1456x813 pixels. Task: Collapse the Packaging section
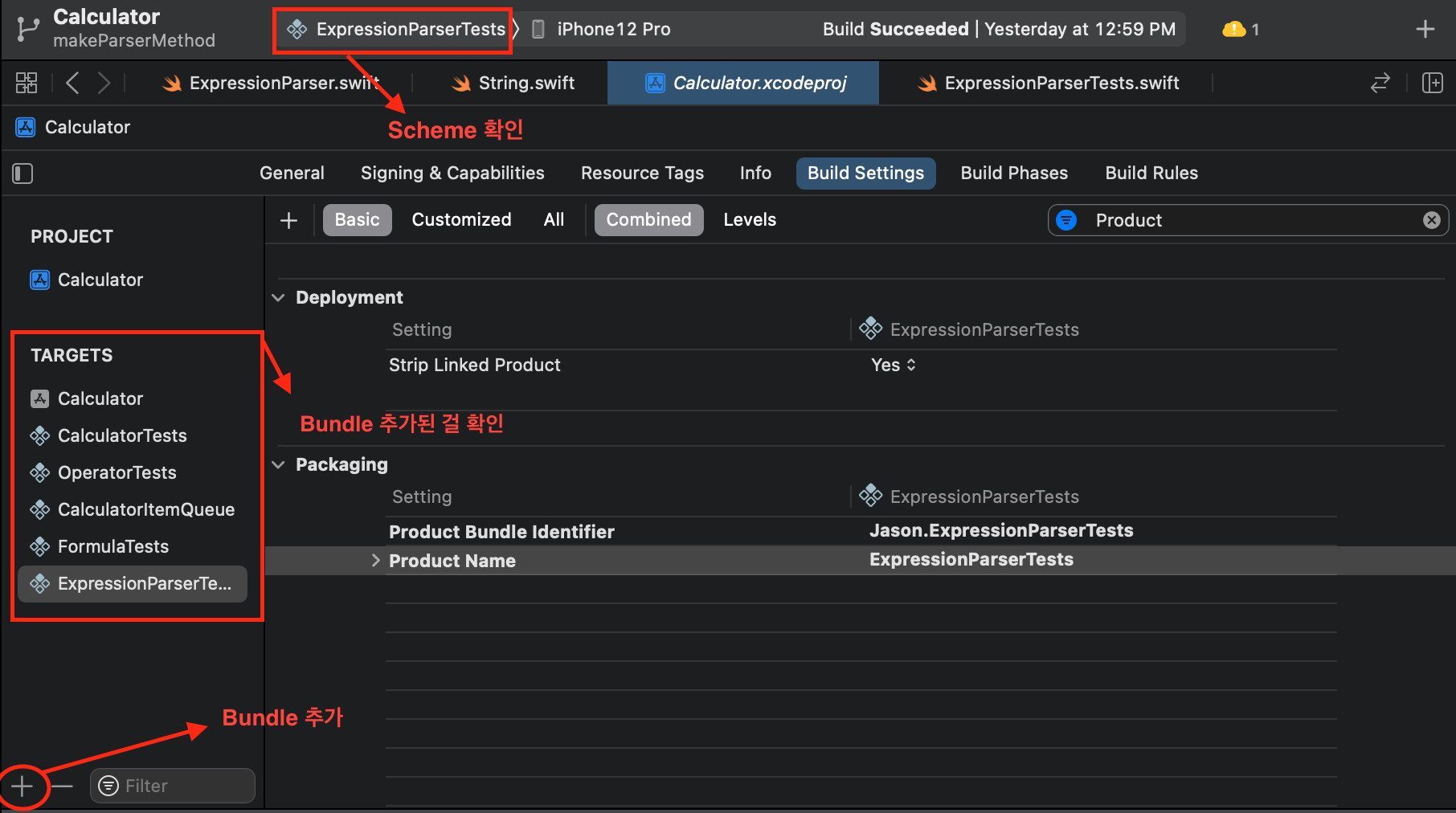[278, 465]
